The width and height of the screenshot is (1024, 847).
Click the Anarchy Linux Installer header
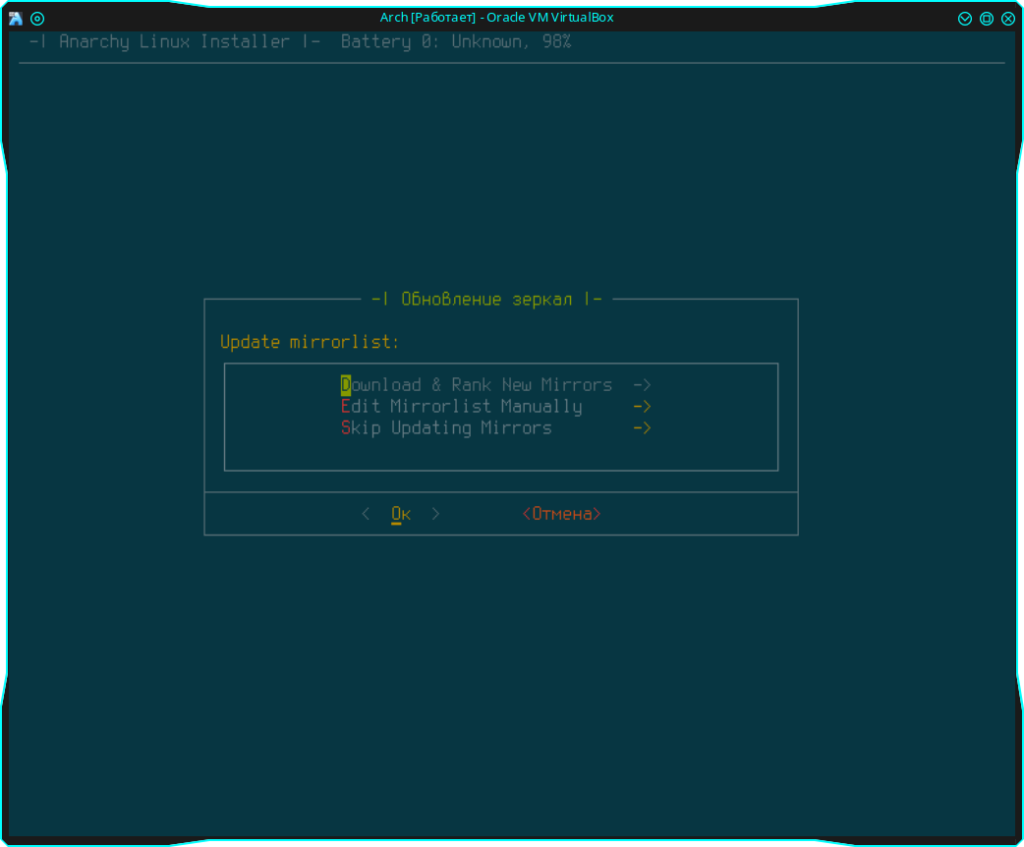[x=174, y=42]
